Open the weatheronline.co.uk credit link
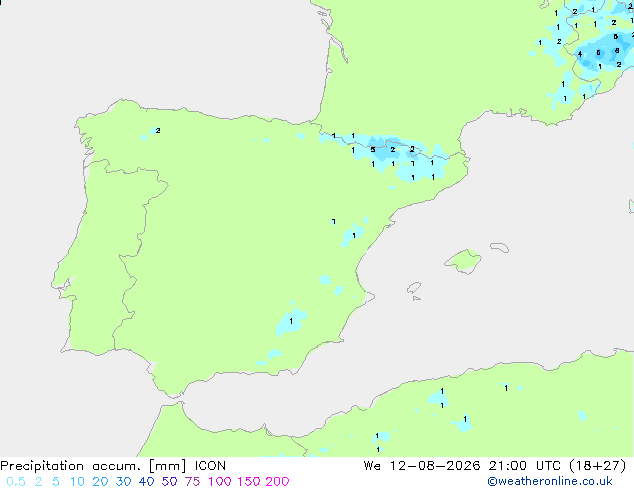 pyautogui.click(x=550, y=481)
